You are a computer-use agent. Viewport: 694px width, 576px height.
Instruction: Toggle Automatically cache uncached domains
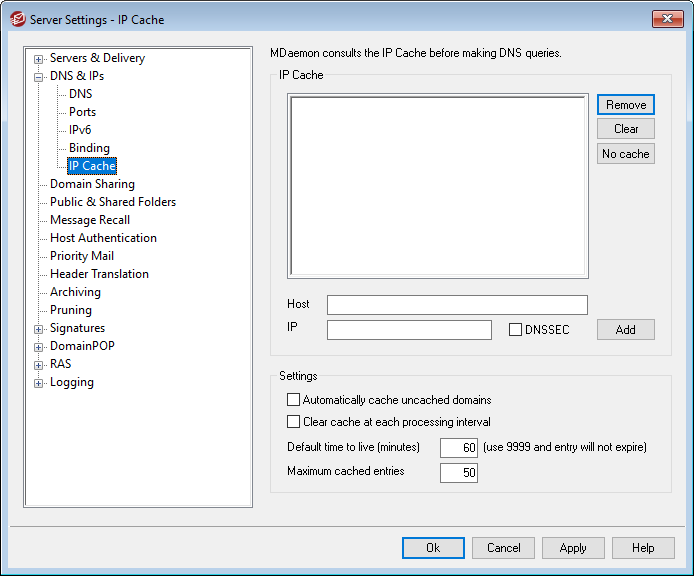tap(294, 400)
